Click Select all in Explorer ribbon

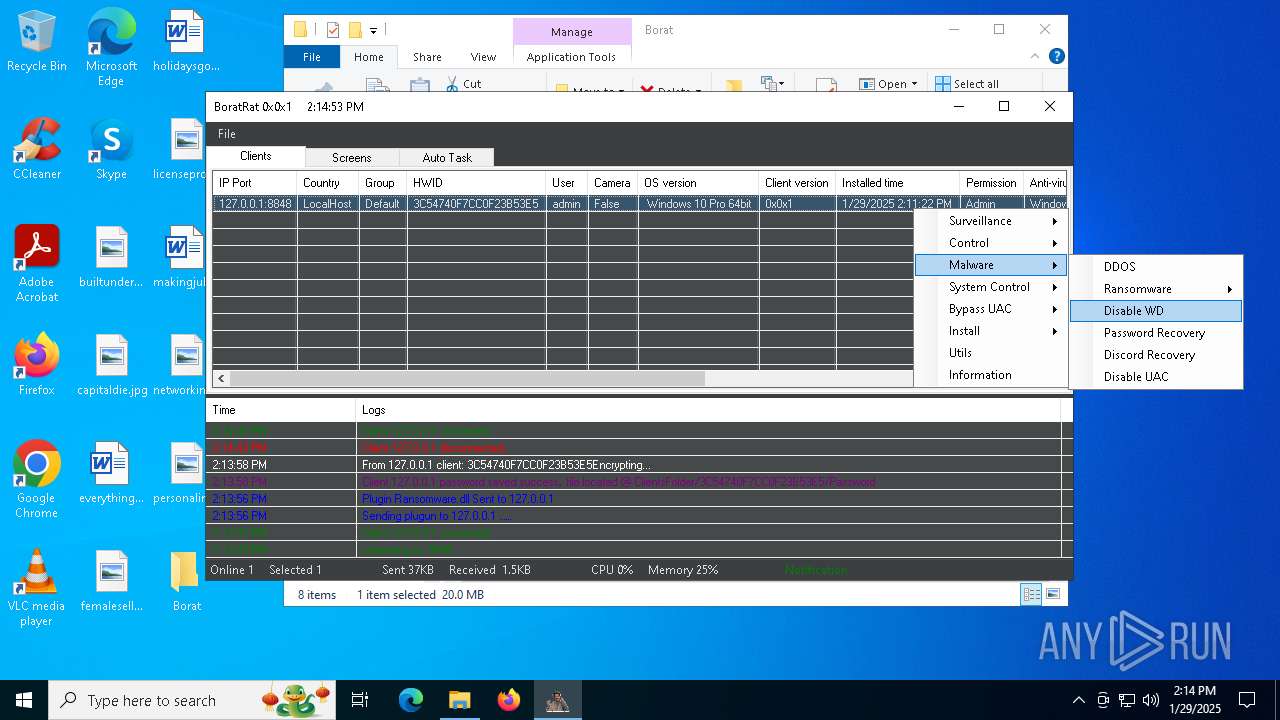point(967,84)
